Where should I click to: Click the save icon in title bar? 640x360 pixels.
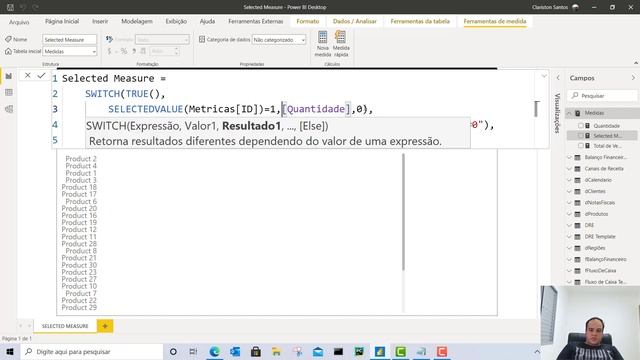(x=10, y=7)
